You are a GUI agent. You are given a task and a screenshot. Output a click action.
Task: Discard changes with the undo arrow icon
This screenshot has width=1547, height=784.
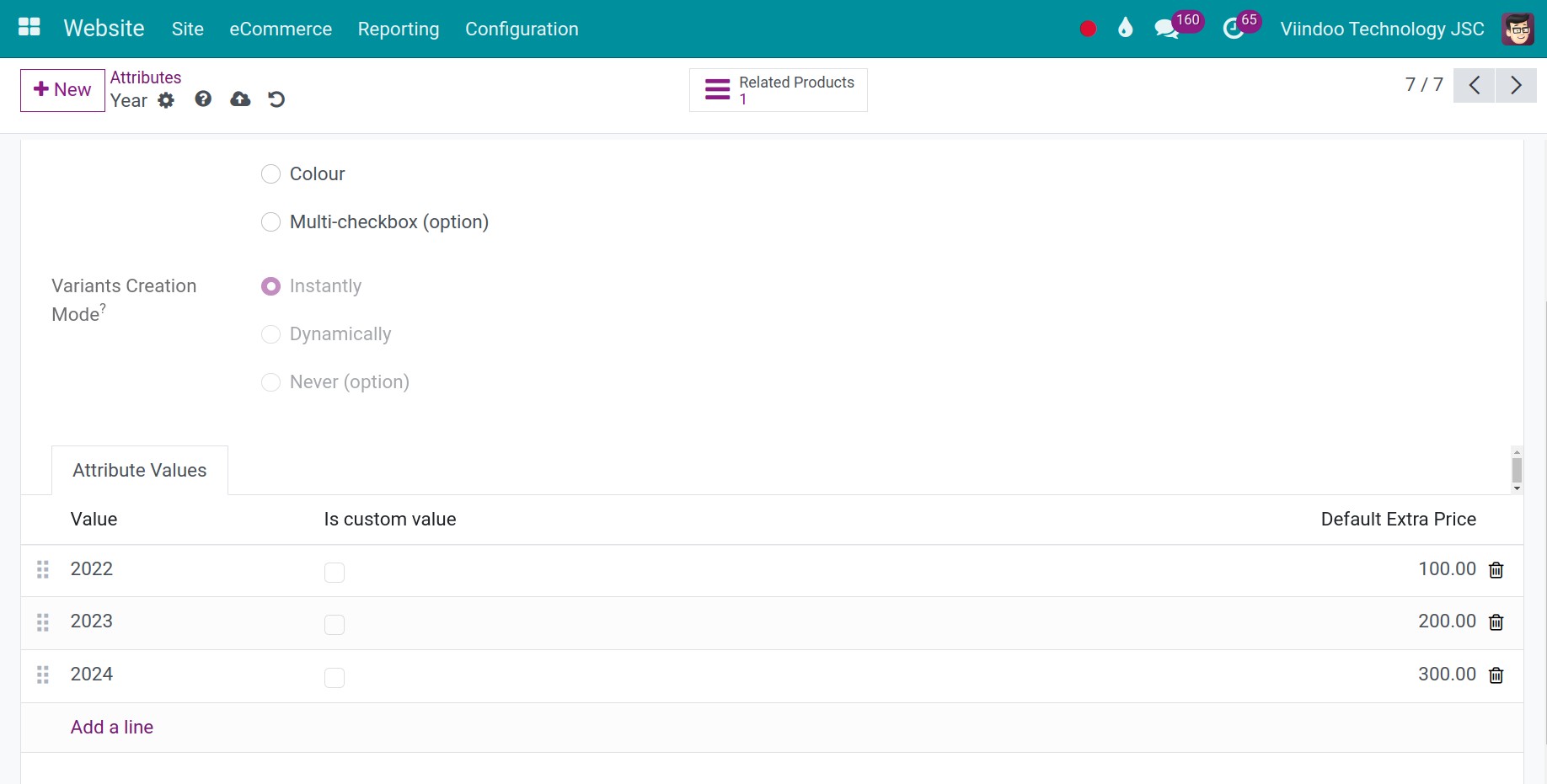click(x=276, y=99)
